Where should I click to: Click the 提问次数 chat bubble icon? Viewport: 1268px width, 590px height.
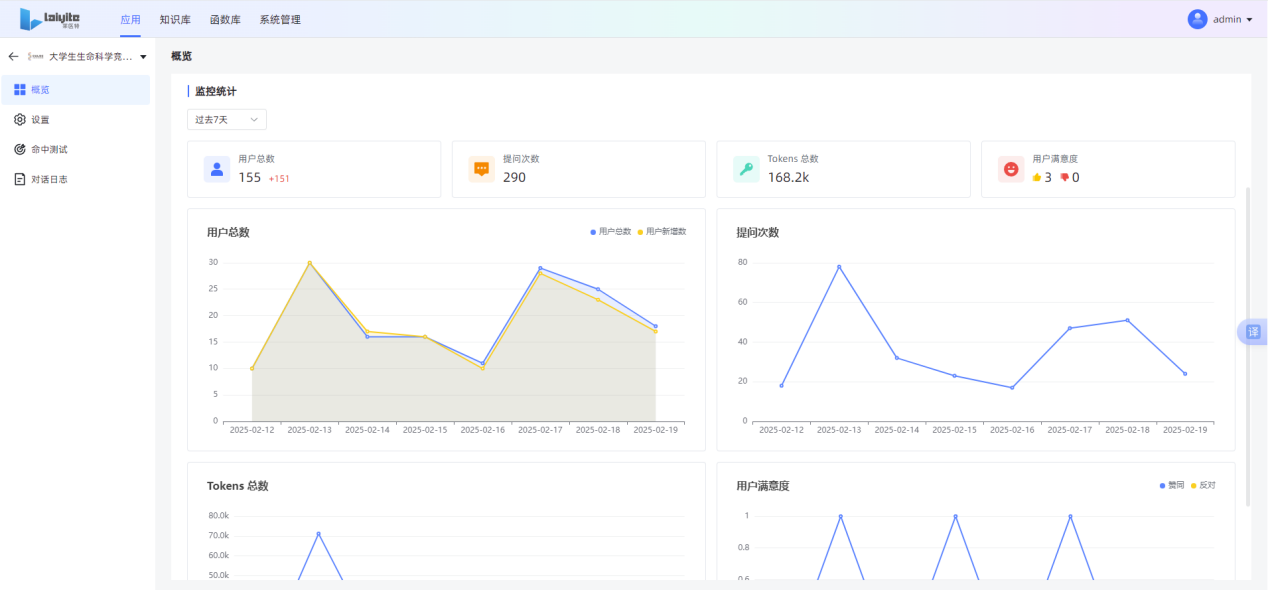tap(482, 169)
